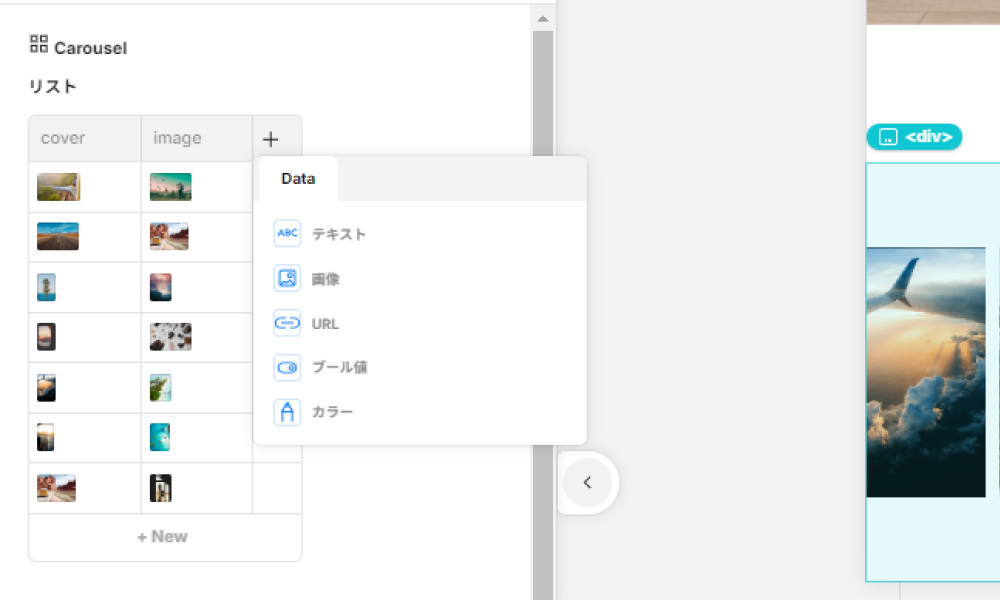The image size is (1000, 600).
Task: Click the color type icon
Action: (x=287, y=412)
